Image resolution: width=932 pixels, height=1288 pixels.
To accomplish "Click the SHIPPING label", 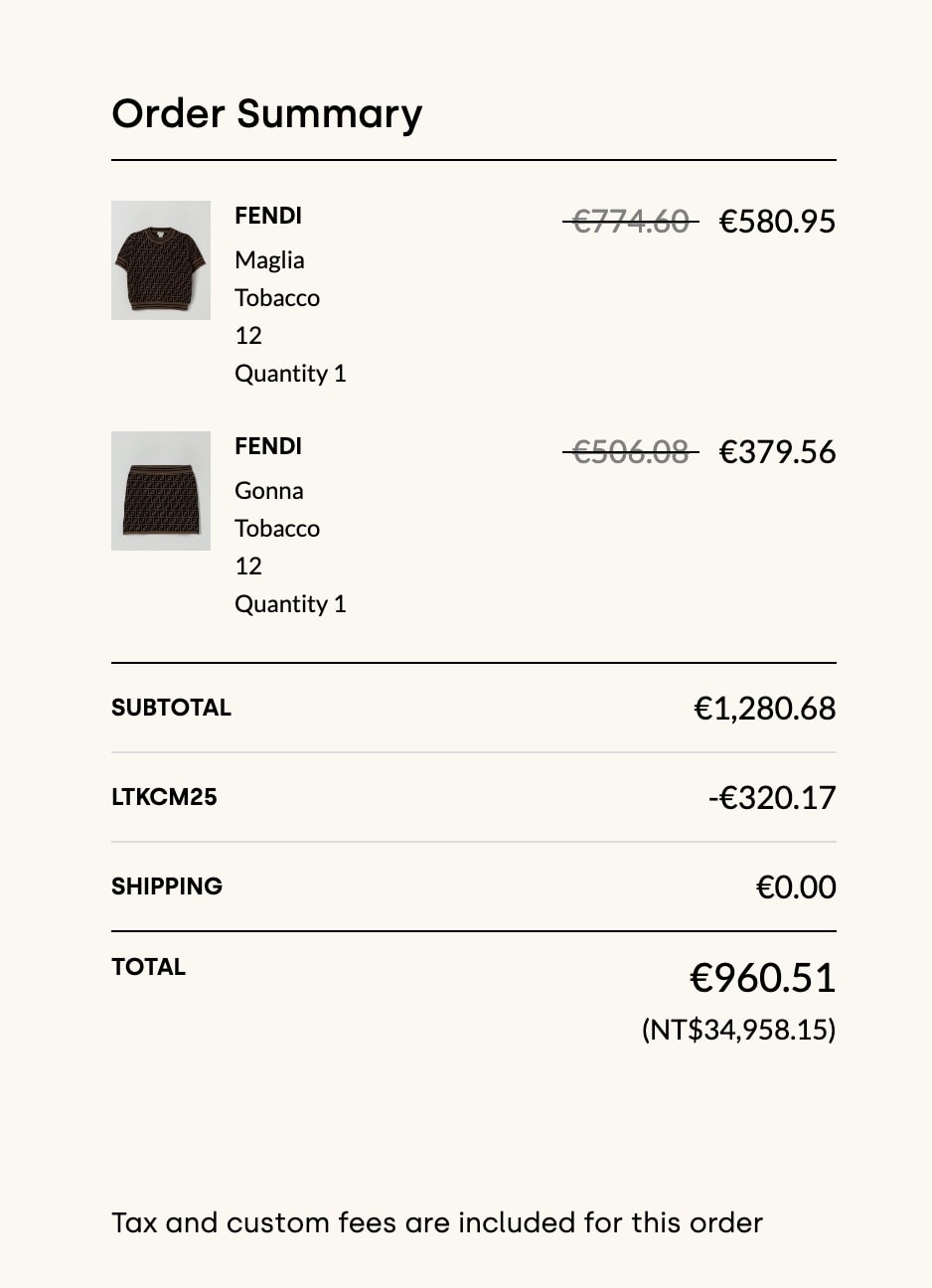I will (x=167, y=886).
